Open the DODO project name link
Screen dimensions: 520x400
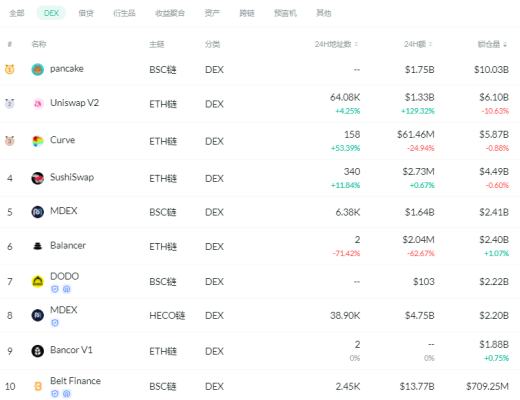click(64, 276)
